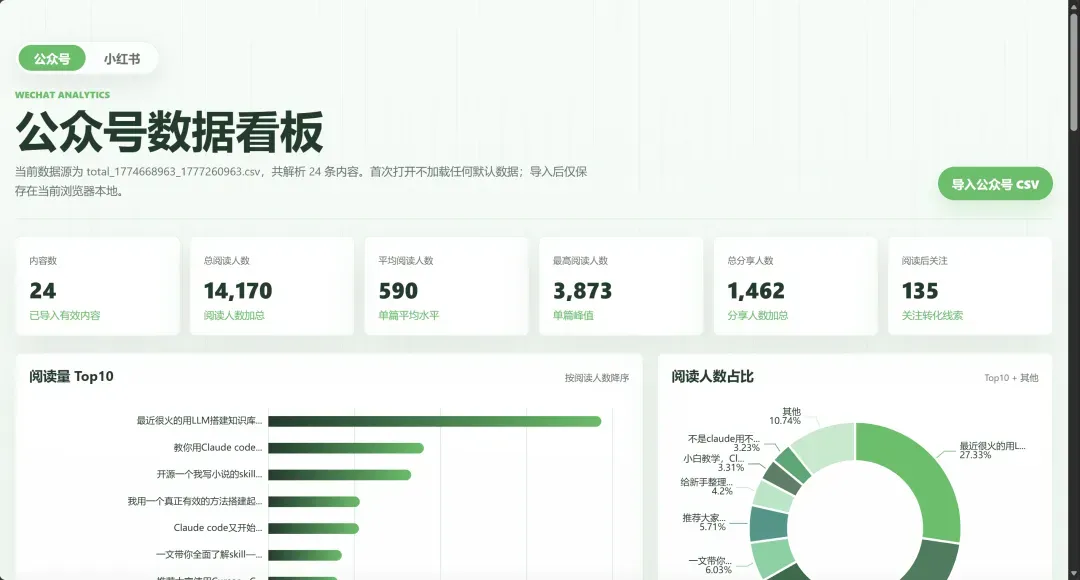
Task: Click the scrollbar down arrow
Action: [x=1074, y=573]
